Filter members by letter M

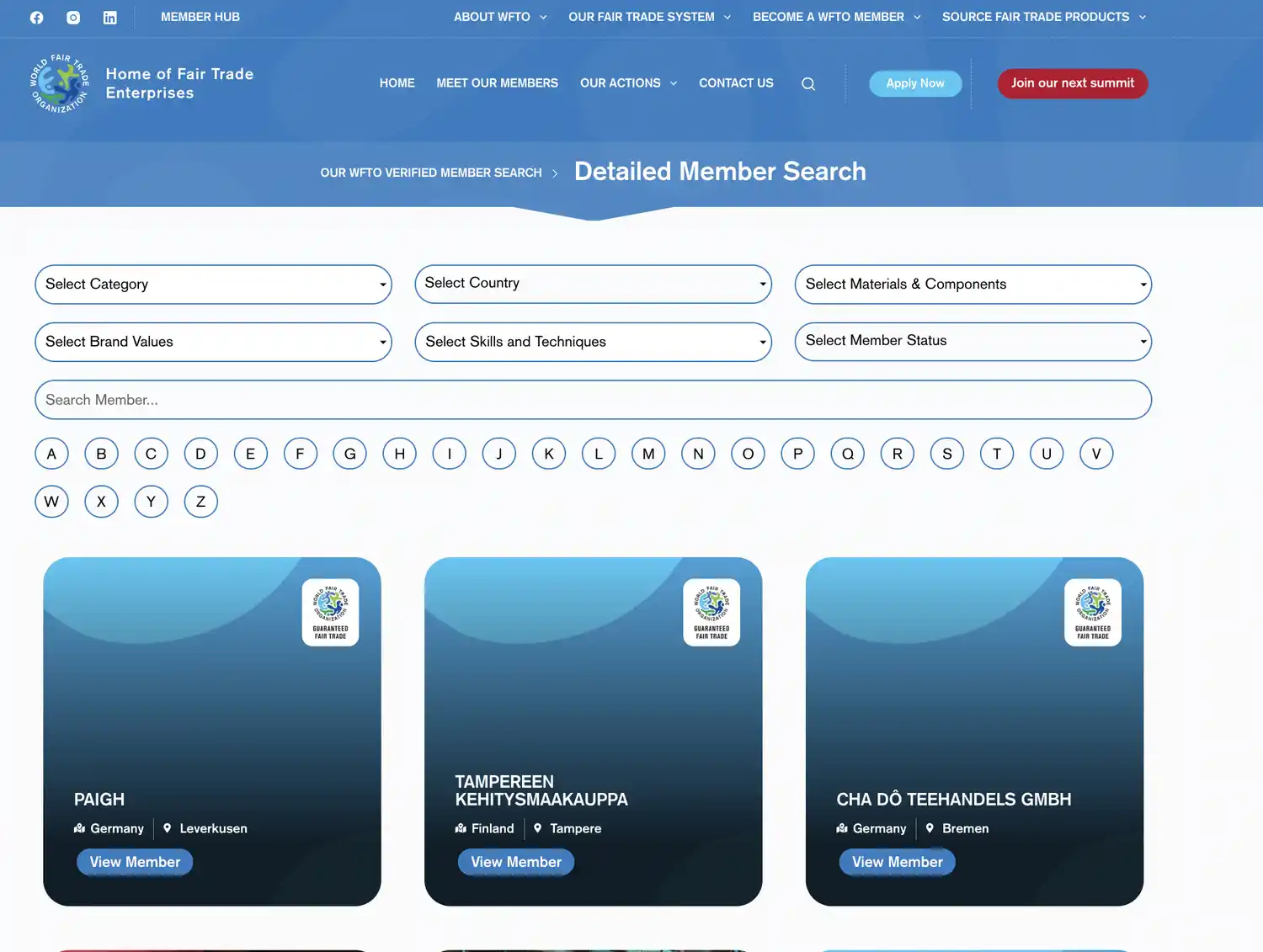648,454
